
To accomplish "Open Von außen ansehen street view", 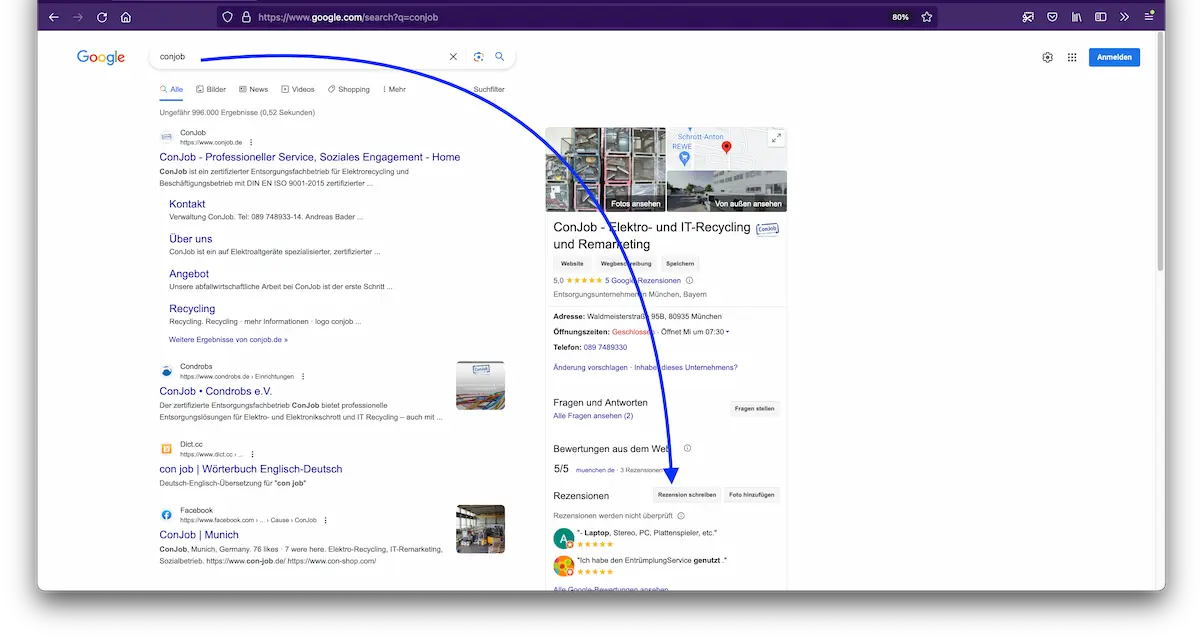I will coord(727,191).
